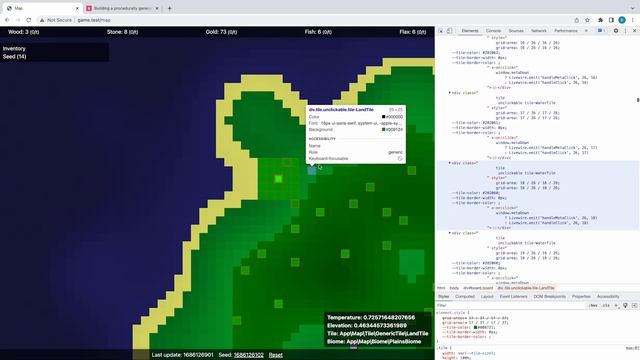This screenshot has width=640, height=360.
Task: Open DevTools more options menu
Action: click(x=625, y=31)
